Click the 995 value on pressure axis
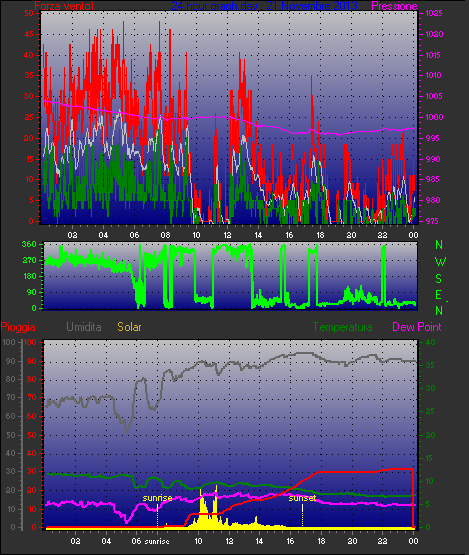 tap(433, 138)
